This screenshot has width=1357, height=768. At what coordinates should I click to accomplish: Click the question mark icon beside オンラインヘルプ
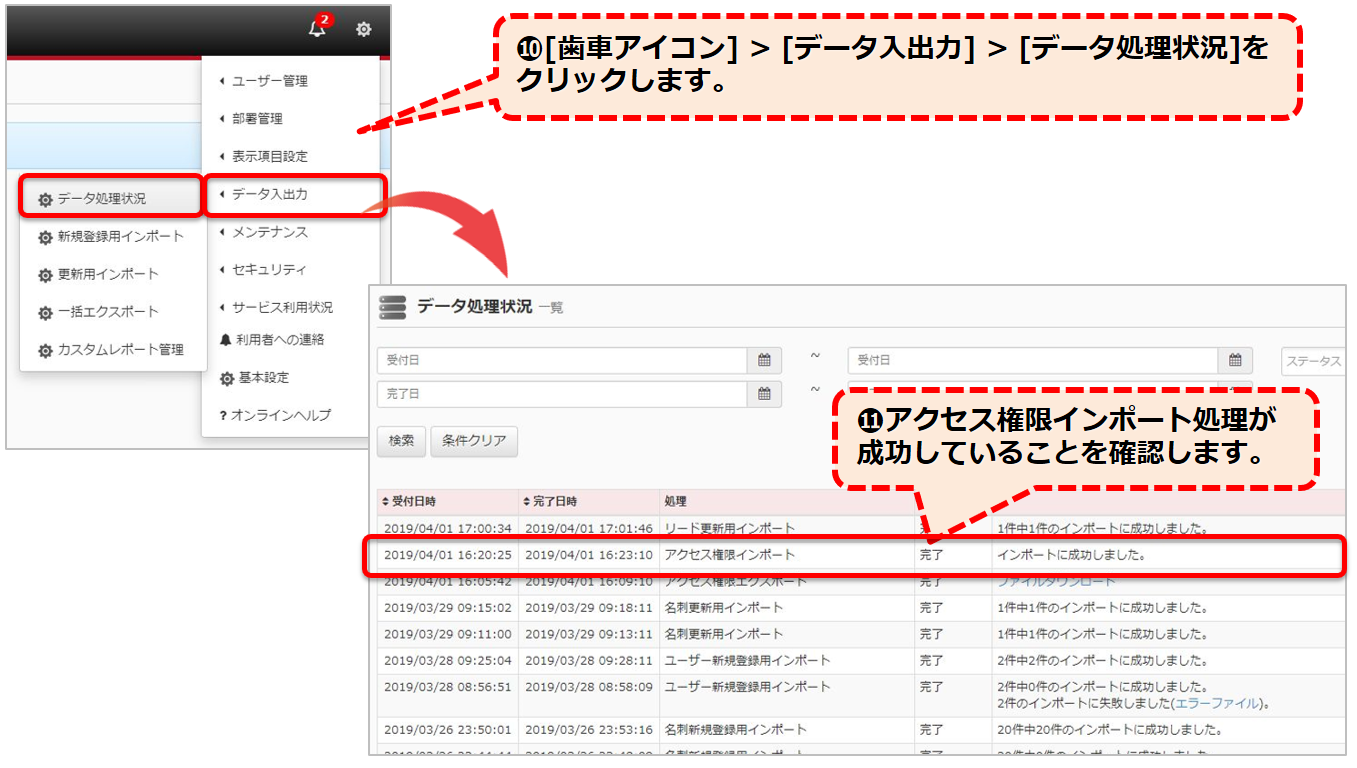223,415
